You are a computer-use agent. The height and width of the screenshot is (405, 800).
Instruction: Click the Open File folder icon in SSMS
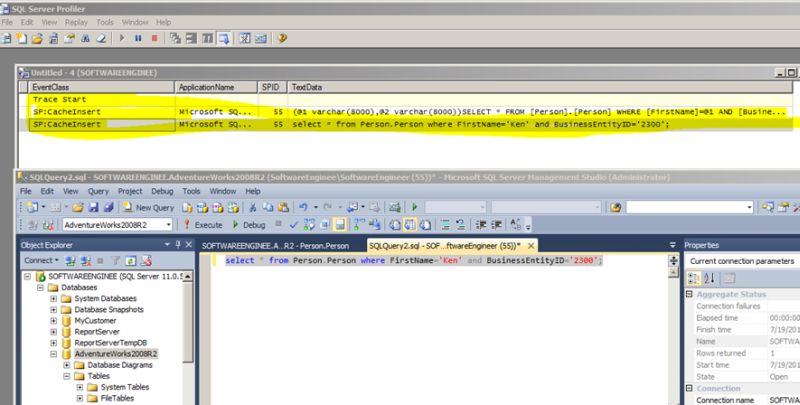[78, 208]
